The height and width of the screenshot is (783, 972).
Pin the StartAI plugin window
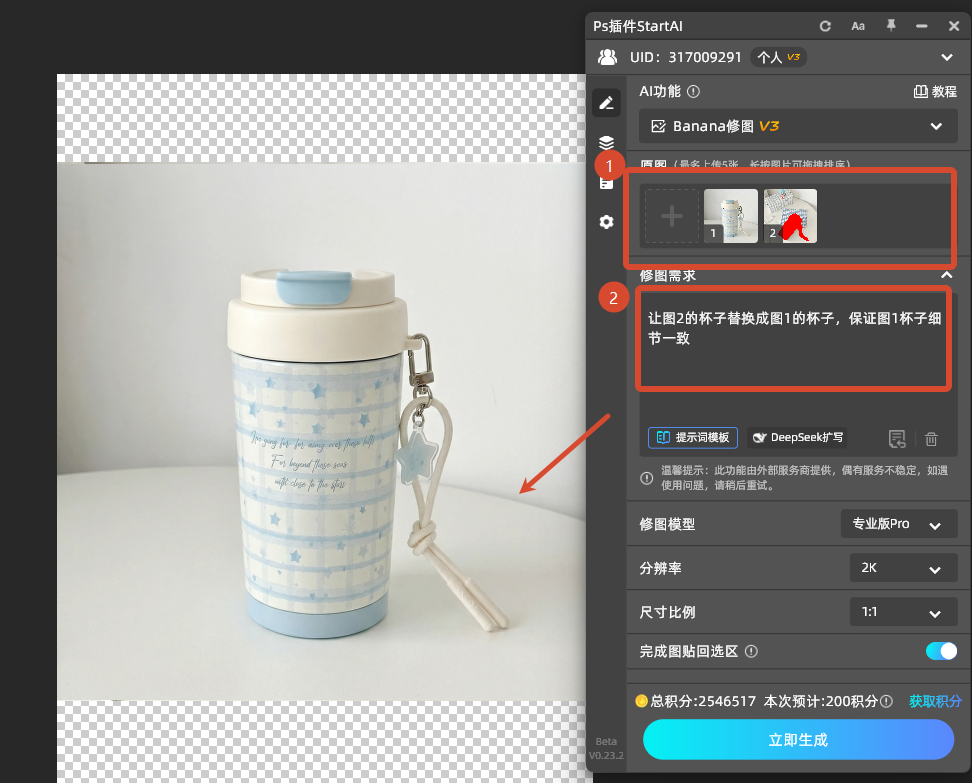(x=889, y=25)
